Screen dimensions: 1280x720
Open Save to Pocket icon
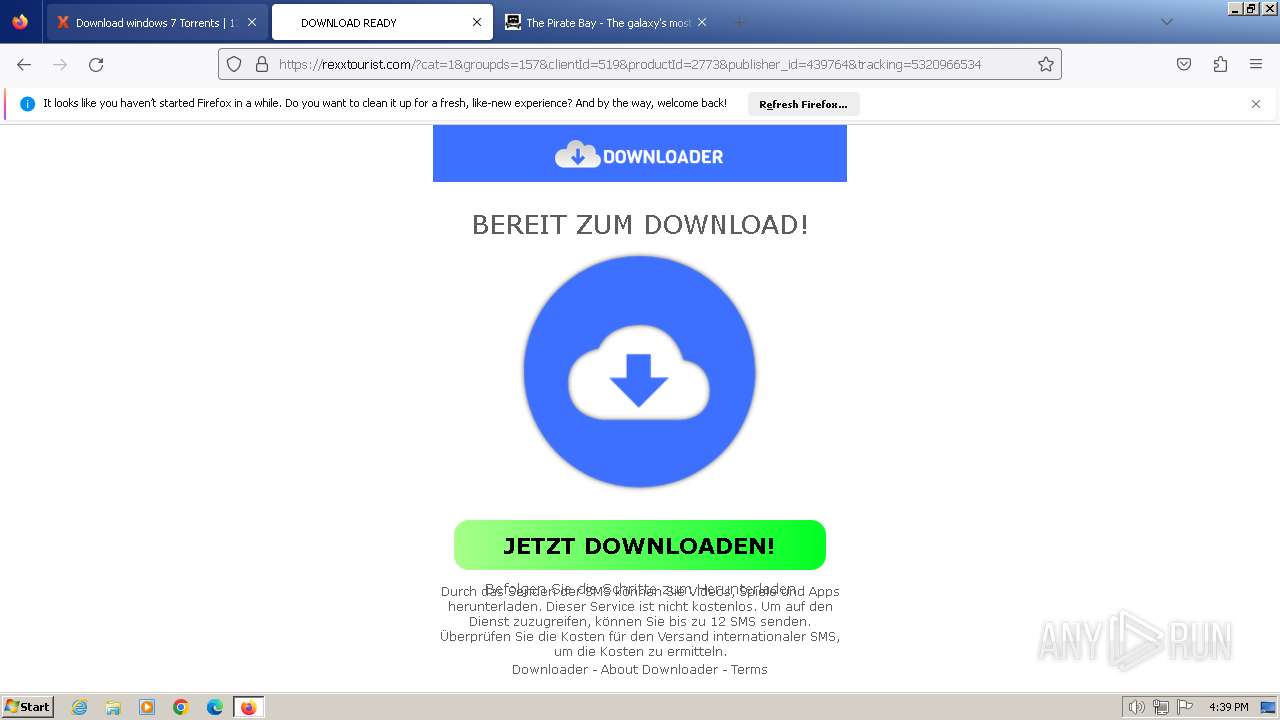click(1184, 64)
